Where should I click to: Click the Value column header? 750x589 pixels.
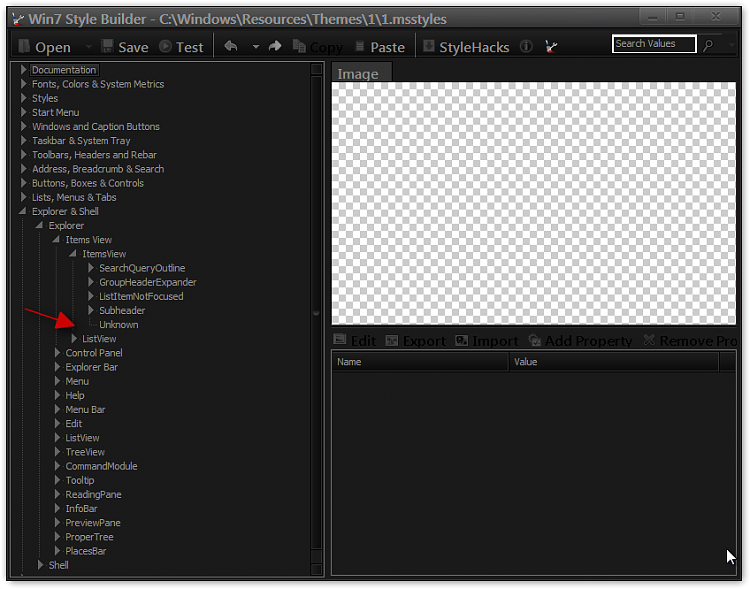[x=614, y=362]
